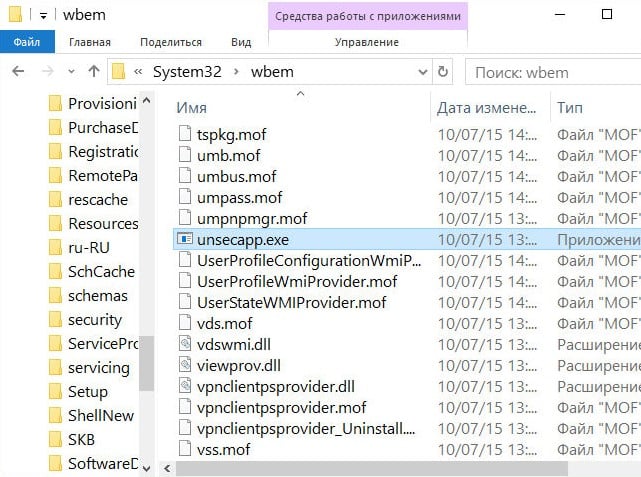
Task: Go up one folder level
Action: [94, 72]
